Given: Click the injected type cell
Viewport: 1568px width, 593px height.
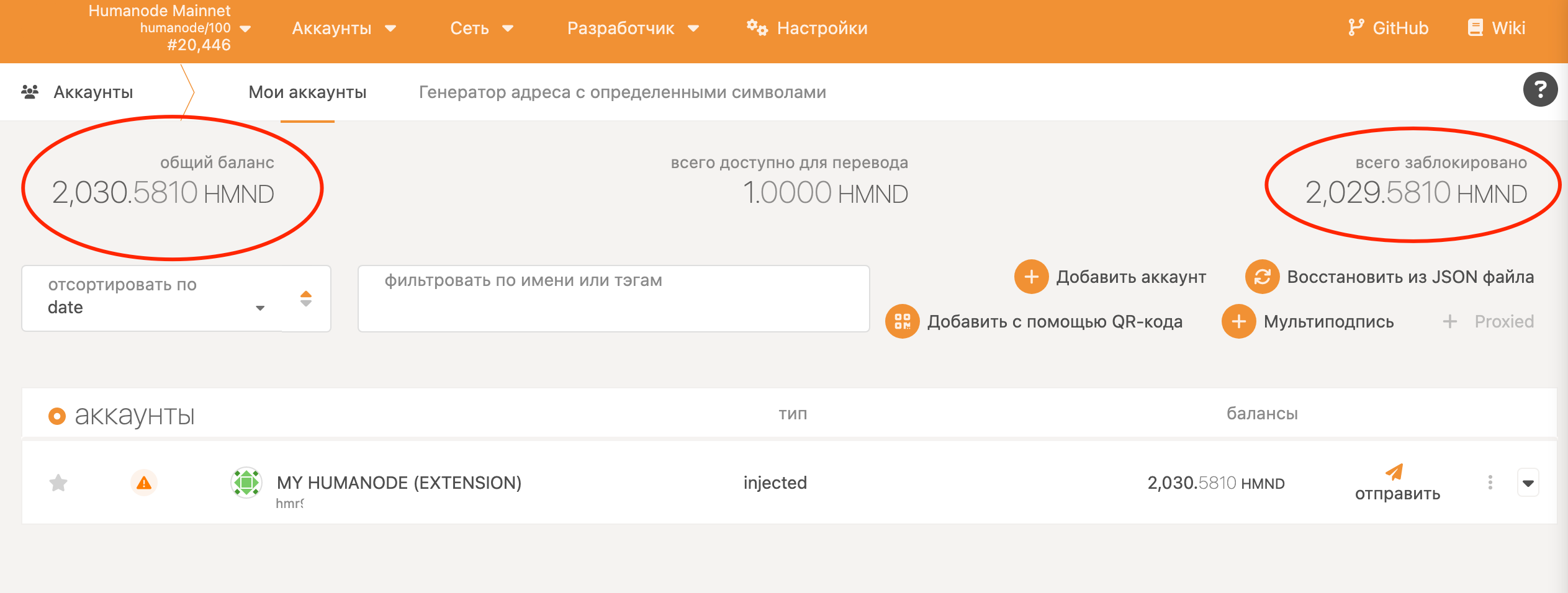Looking at the screenshot, I should pyautogui.click(x=775, y=483).
